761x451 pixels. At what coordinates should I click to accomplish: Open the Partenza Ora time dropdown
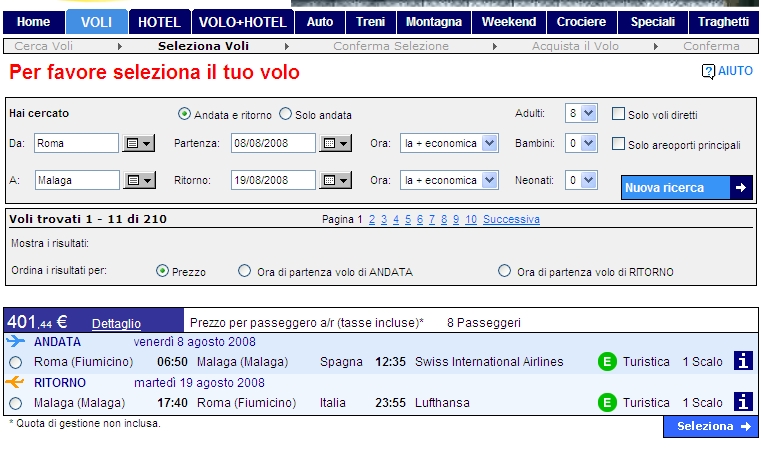tap(449, 144)
